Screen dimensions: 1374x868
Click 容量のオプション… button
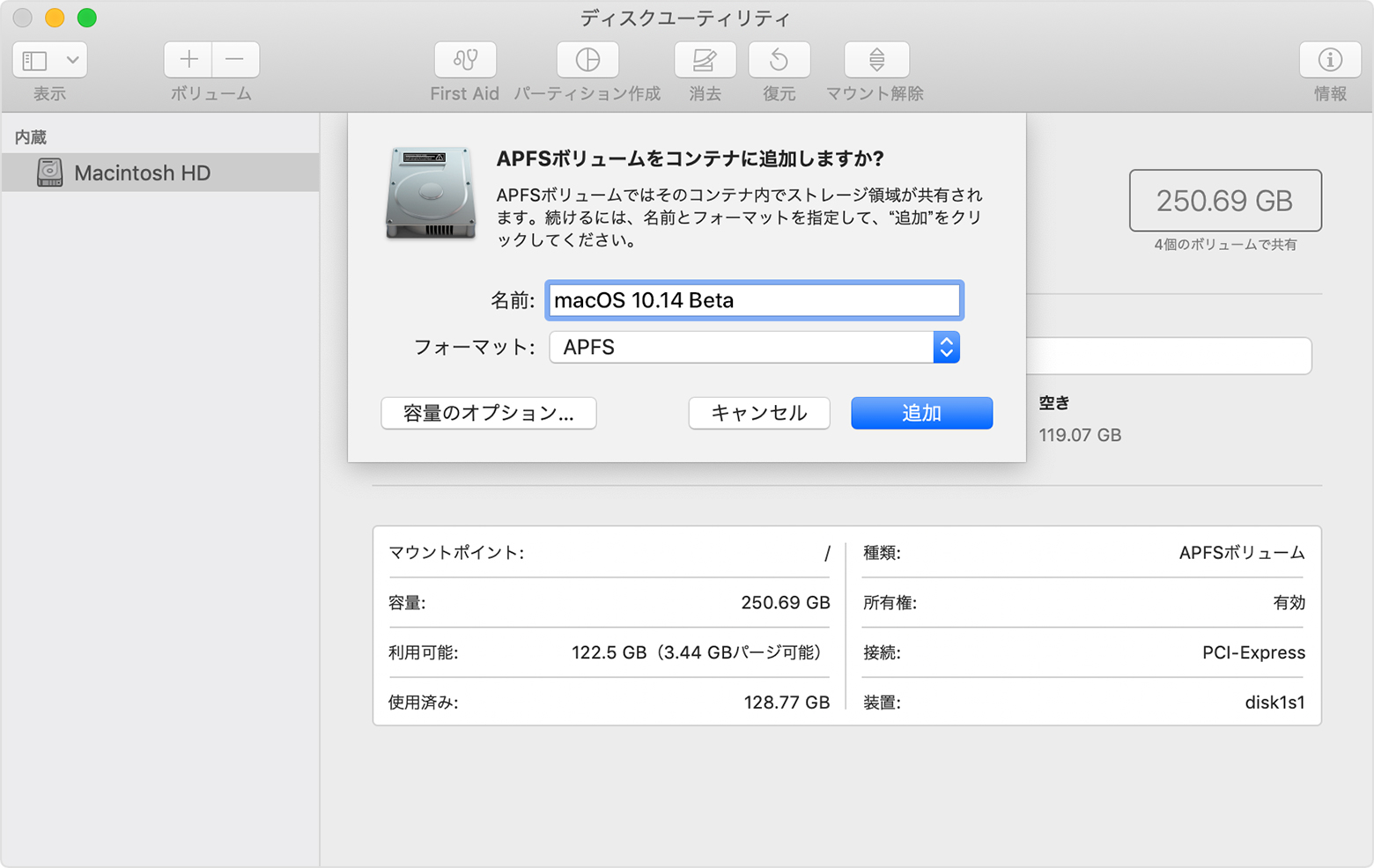click(x=489, y=413)
